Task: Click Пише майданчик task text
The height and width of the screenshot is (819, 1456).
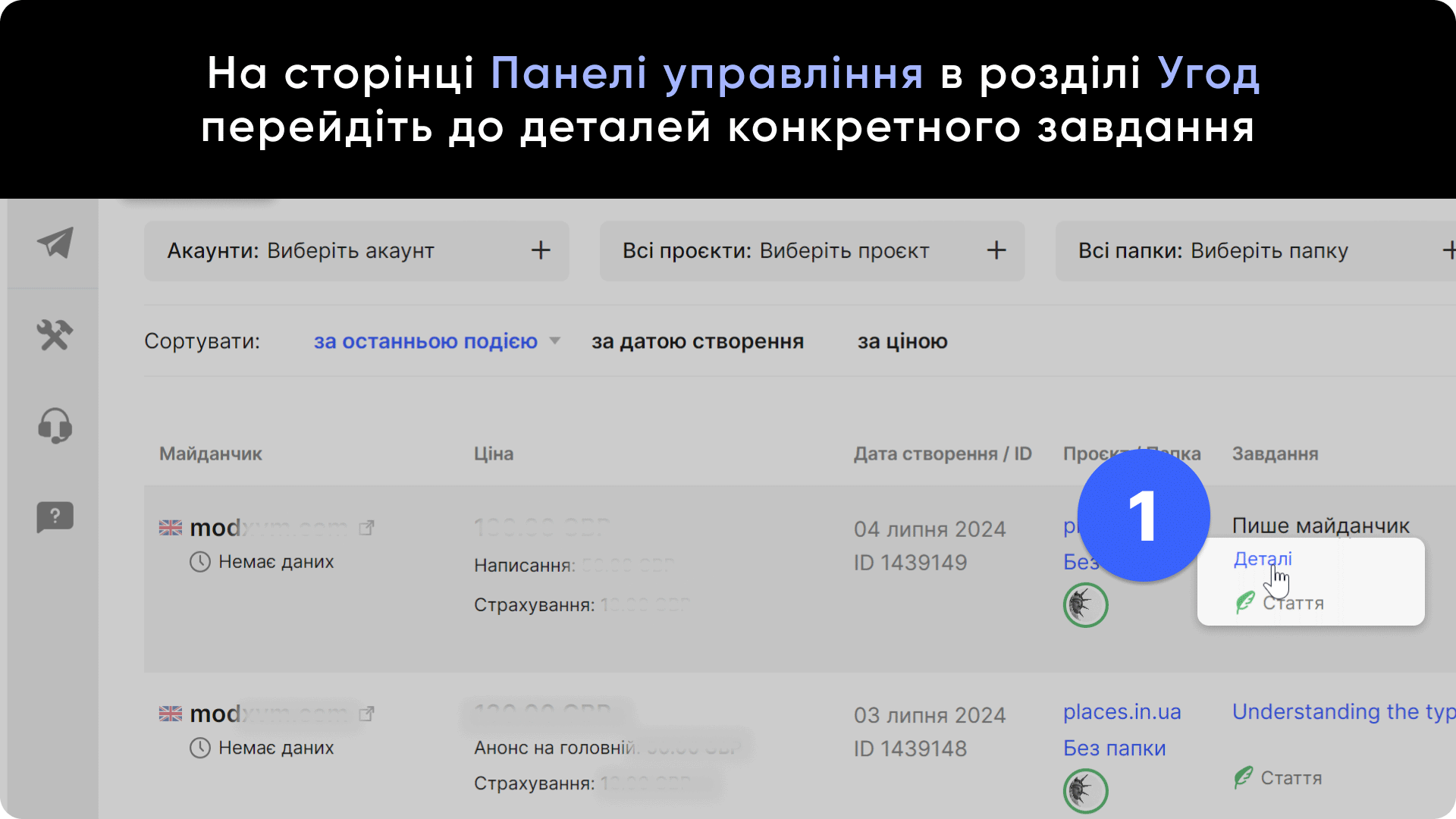Action: tap(1321, 526)
